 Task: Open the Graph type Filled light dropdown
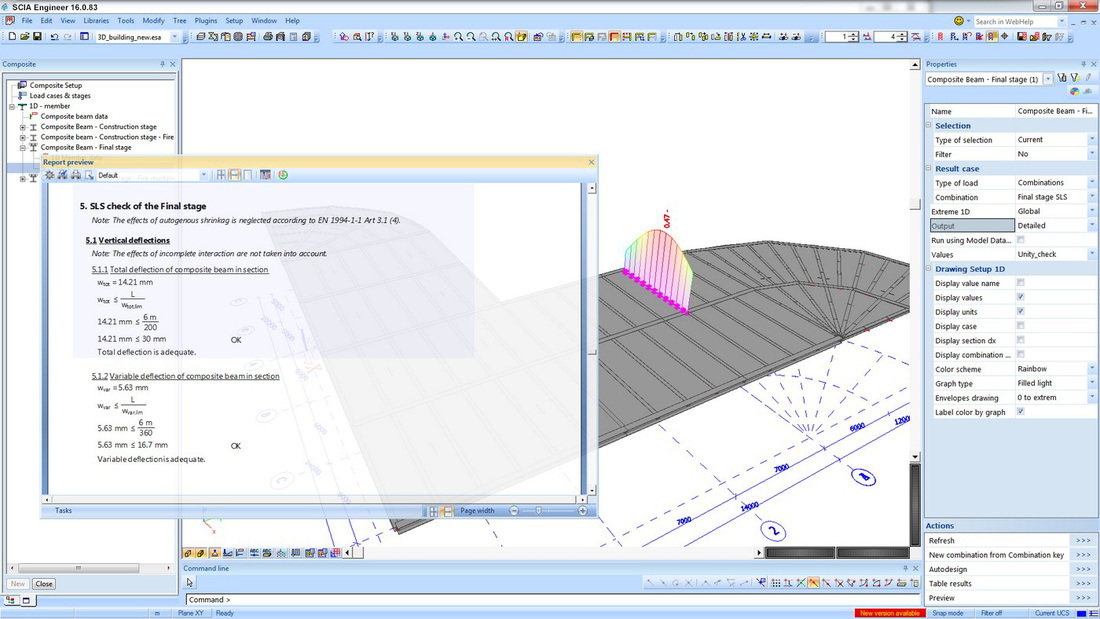coord(1092,383)
